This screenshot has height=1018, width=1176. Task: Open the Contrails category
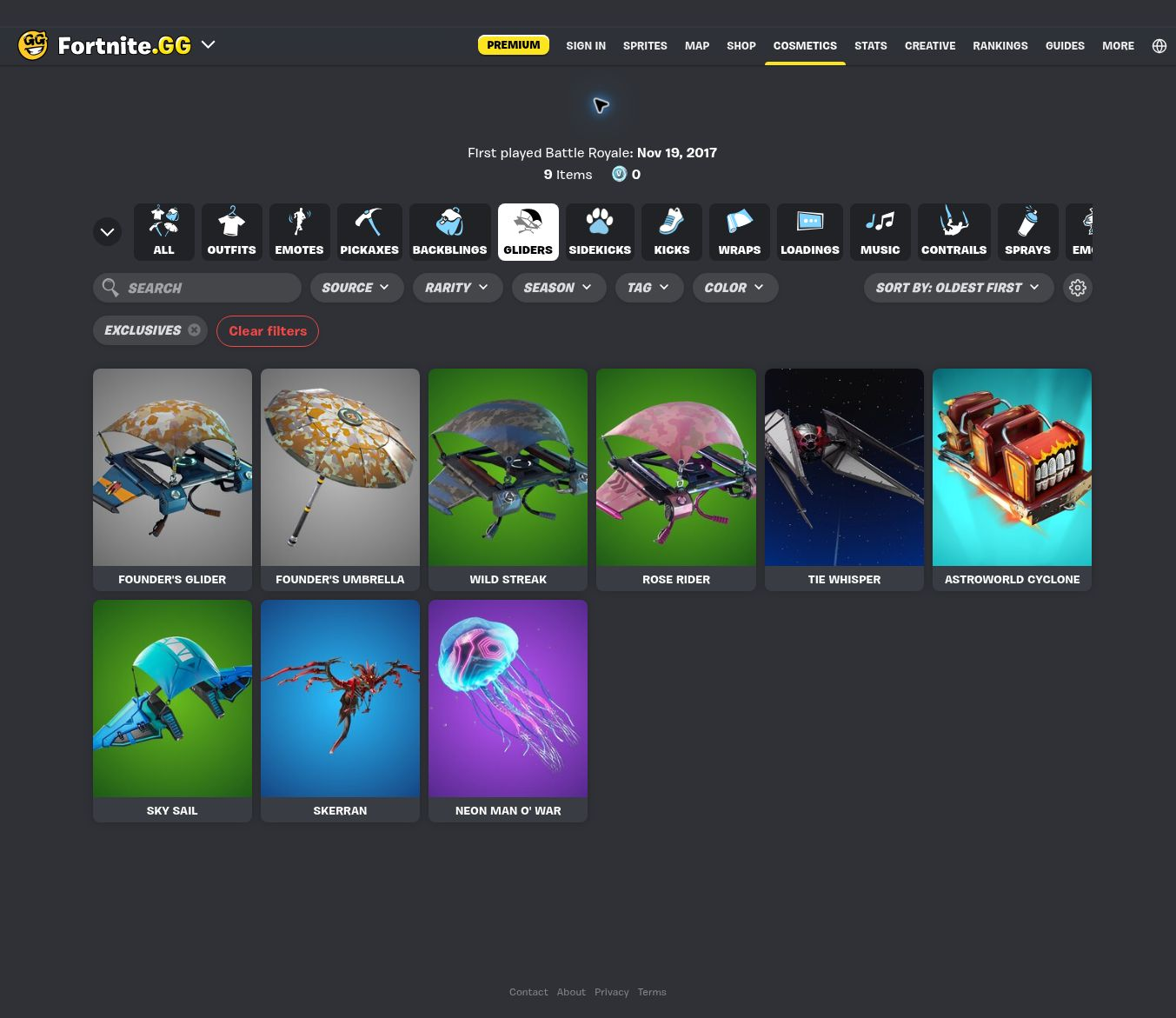[x=953, y=232]
